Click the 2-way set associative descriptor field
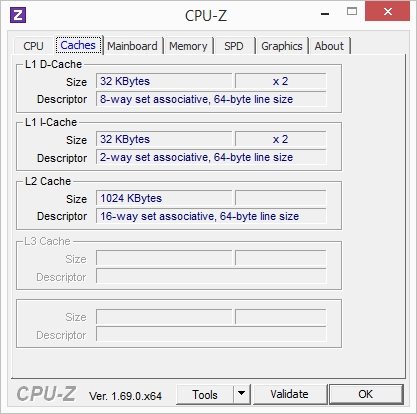The image size is (417, 414). point(211,157)
